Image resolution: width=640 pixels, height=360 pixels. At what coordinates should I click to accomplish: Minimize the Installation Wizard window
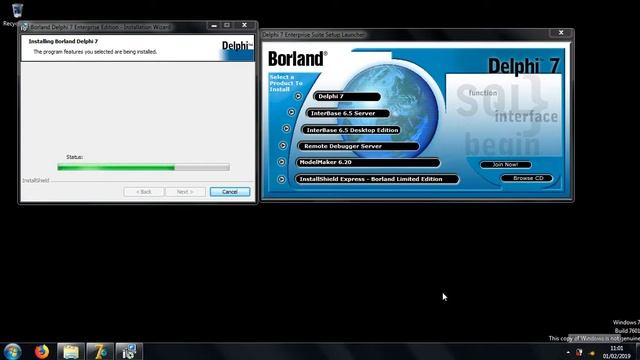[214, 26]
